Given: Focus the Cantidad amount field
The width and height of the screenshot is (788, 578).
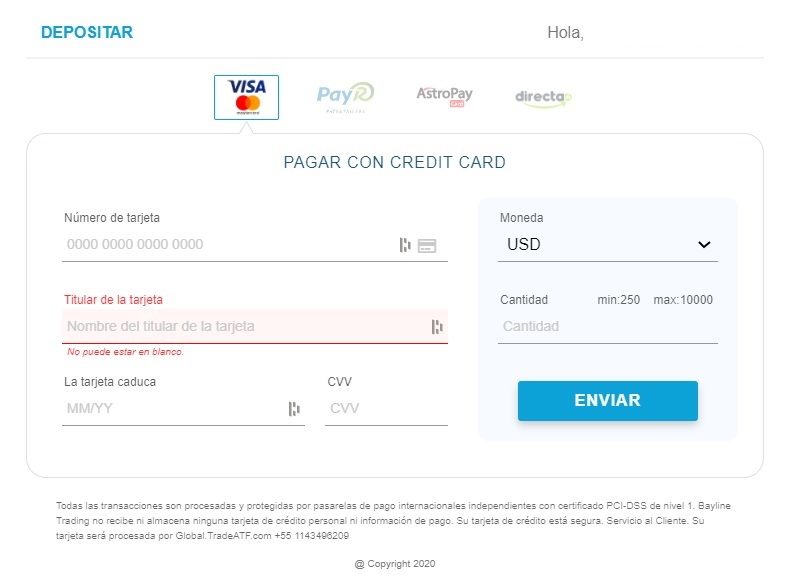Looking at the screenshot, I should pos(608,327).
